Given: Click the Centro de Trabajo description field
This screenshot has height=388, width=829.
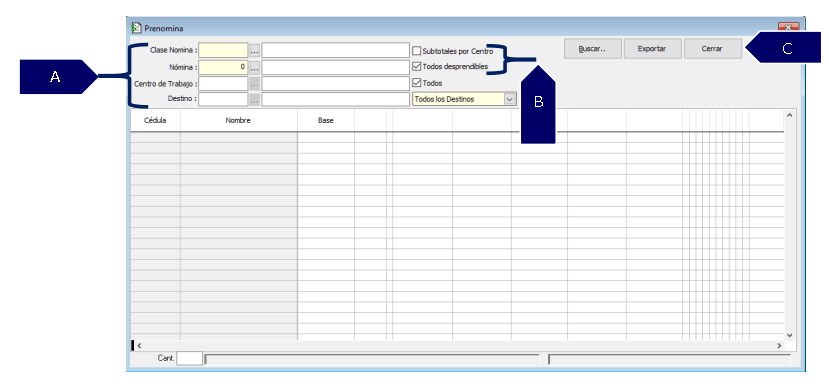Looking at the screenshot, I should [x=335, y=84].
